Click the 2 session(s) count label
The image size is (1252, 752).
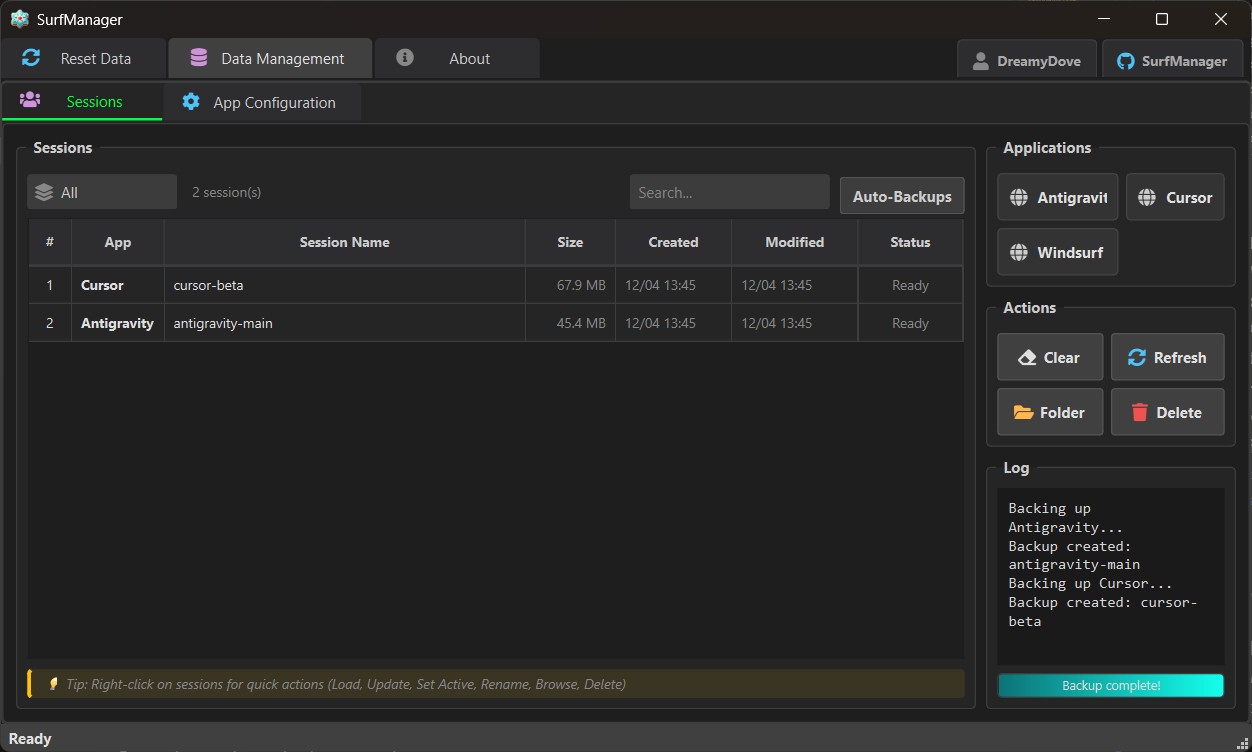pos(226,192)
